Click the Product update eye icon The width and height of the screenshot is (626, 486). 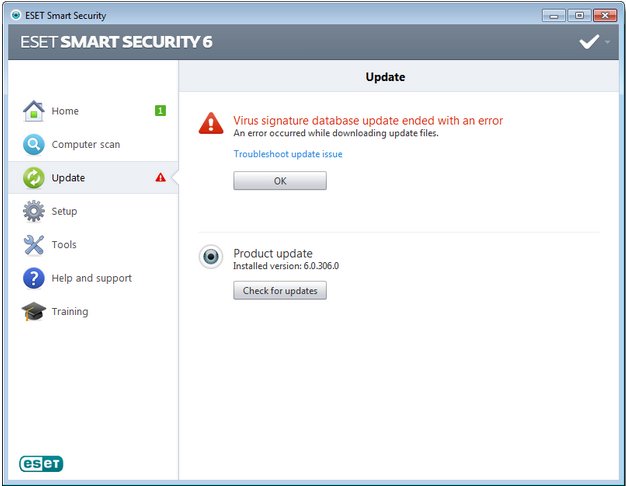click(211, 256)
